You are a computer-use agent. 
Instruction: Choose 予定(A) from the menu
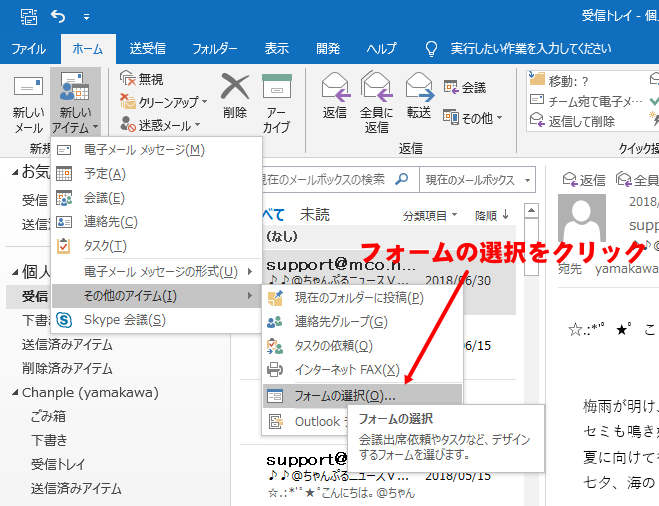click(156, 174)
